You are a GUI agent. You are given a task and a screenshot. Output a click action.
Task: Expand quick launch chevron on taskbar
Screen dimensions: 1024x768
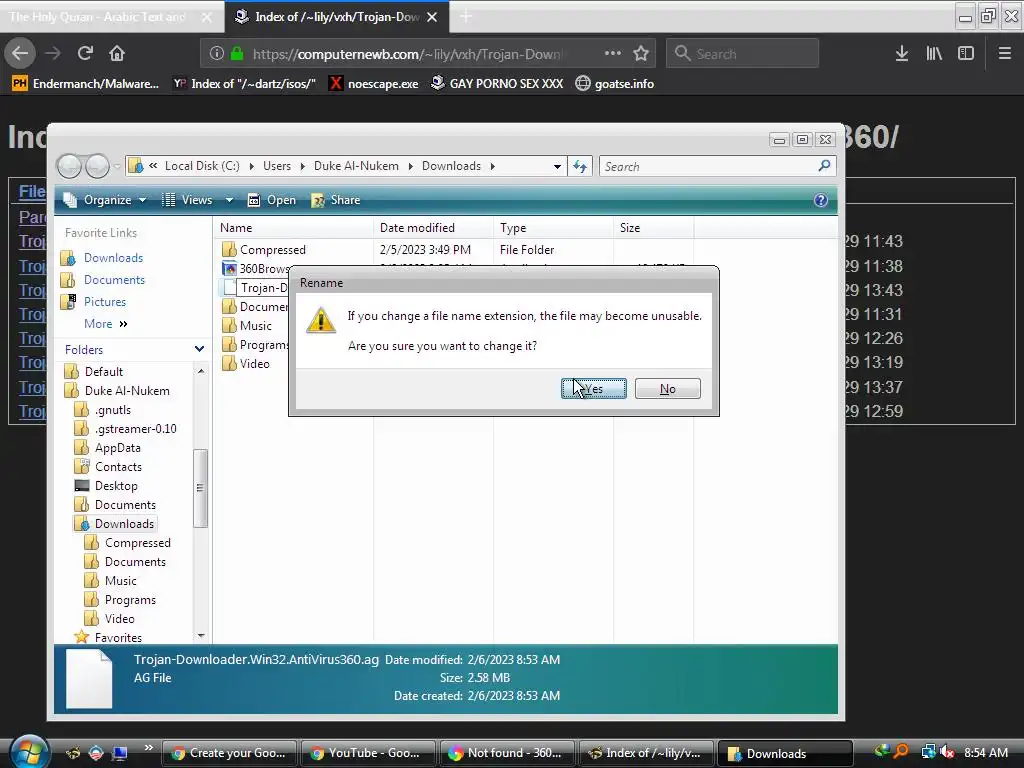coord(148,748)
